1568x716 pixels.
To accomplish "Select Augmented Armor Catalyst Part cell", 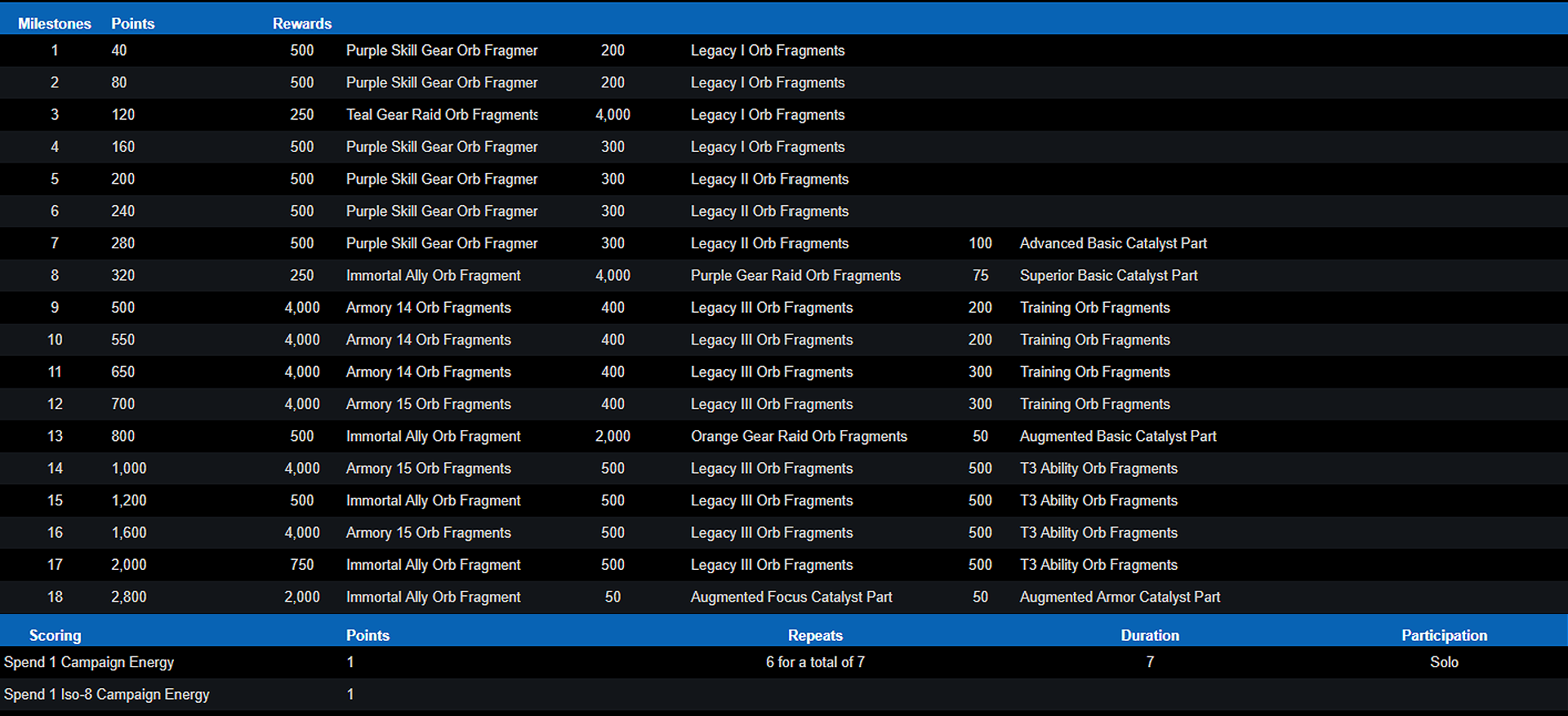I will (x=1119, y=598).
